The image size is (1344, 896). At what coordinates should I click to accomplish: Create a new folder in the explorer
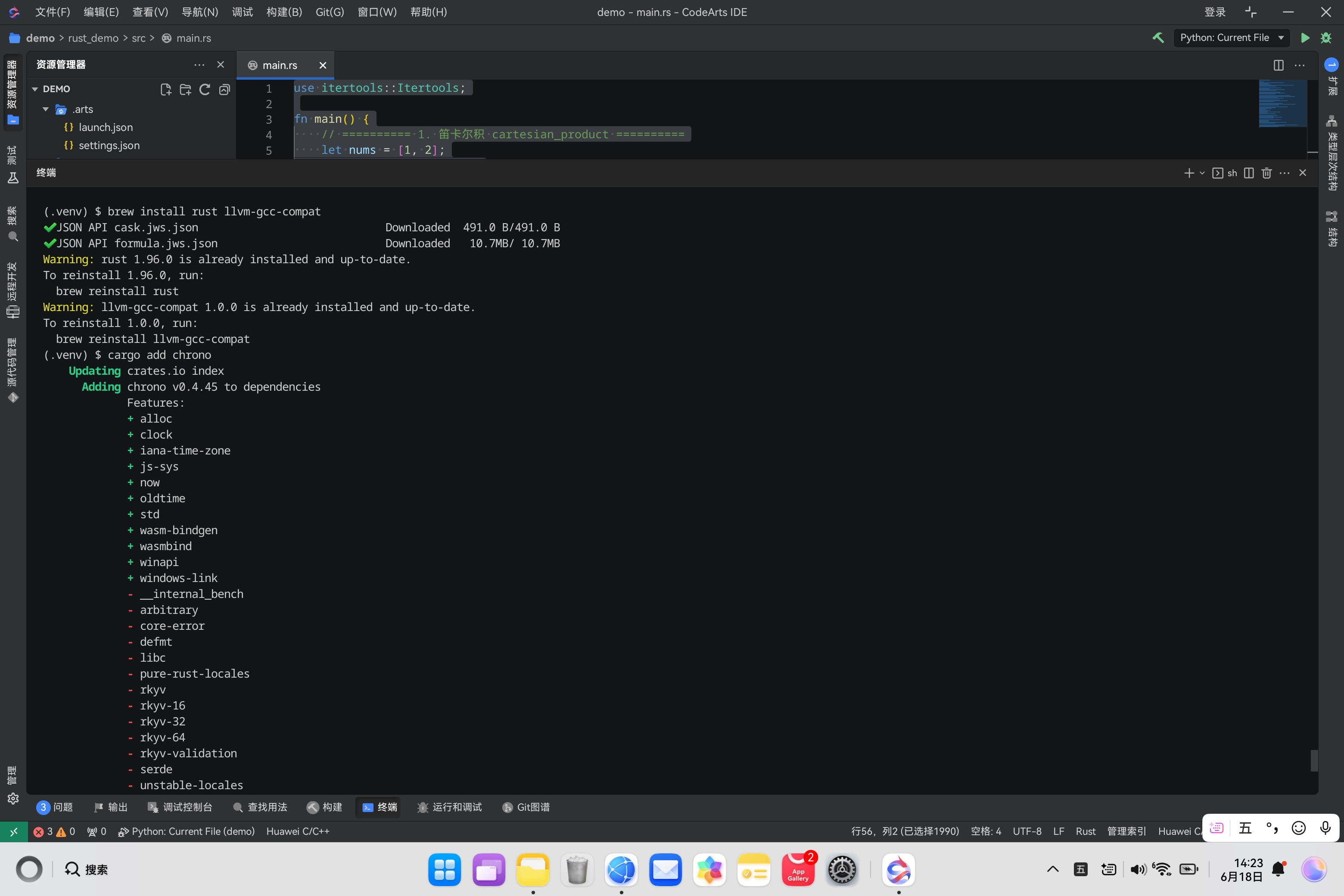[x=185, y=89]
